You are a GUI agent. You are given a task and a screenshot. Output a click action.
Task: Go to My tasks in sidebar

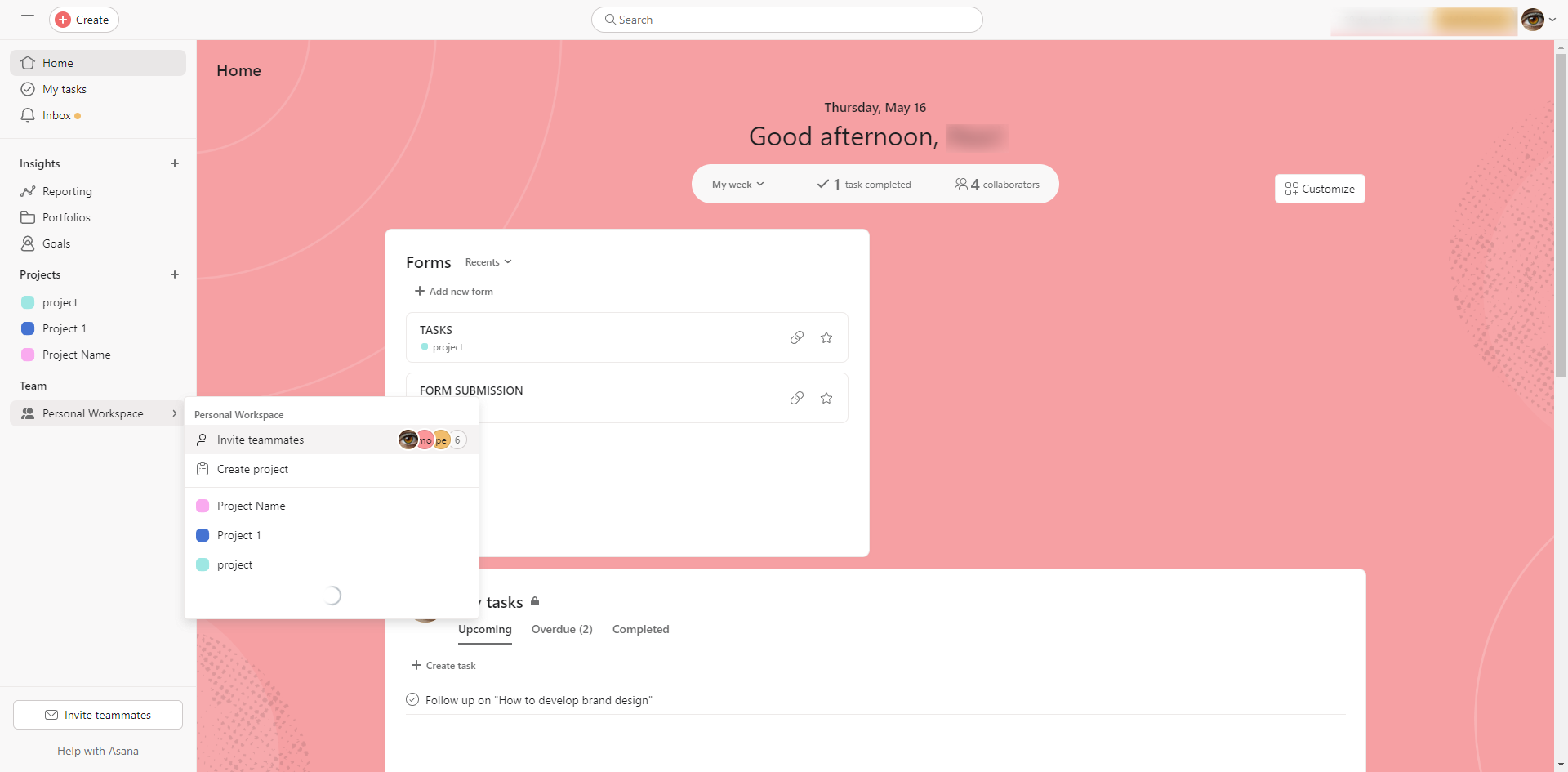coord(98,89)
